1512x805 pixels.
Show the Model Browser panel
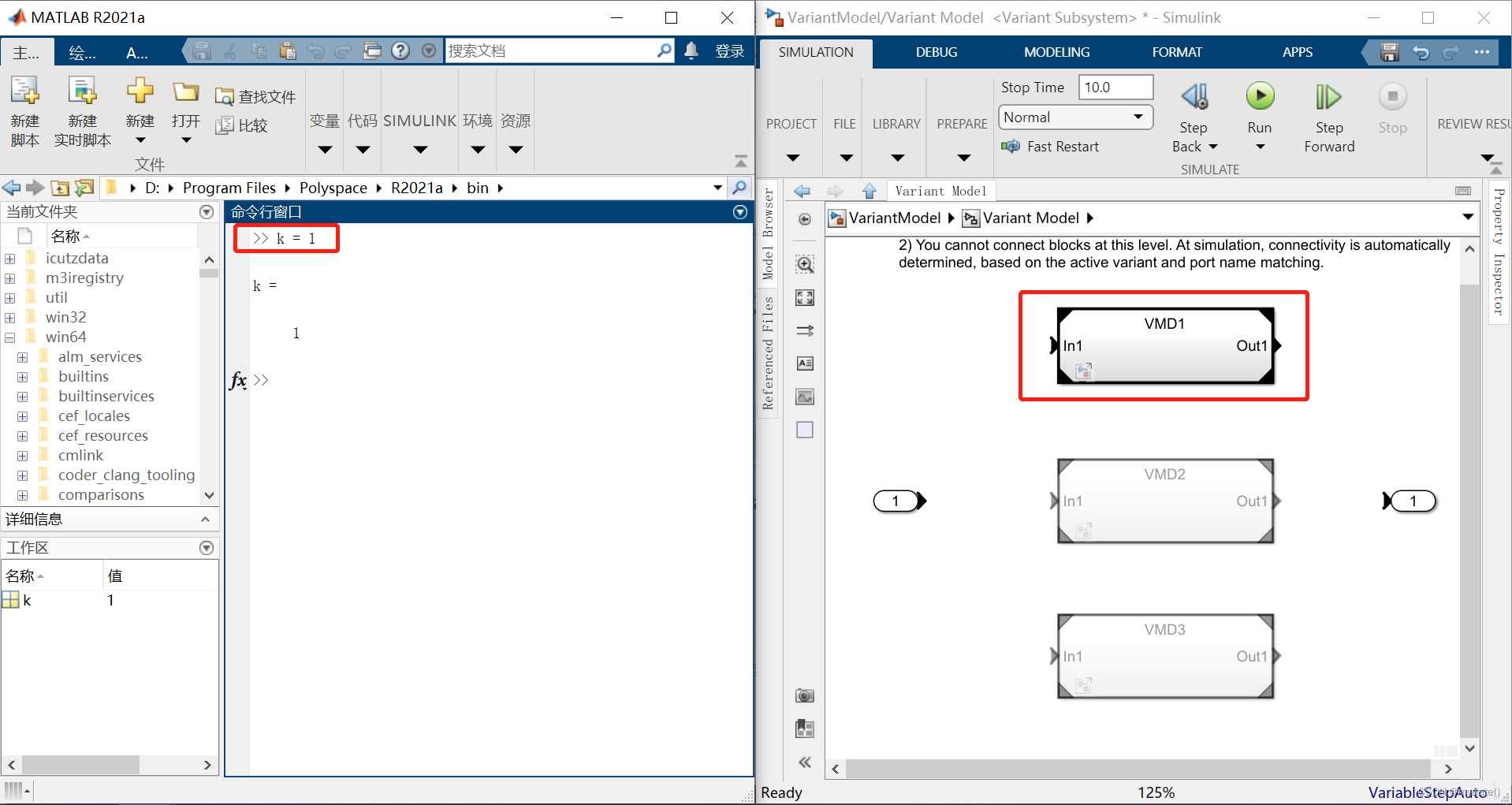(x=767, y=237)
